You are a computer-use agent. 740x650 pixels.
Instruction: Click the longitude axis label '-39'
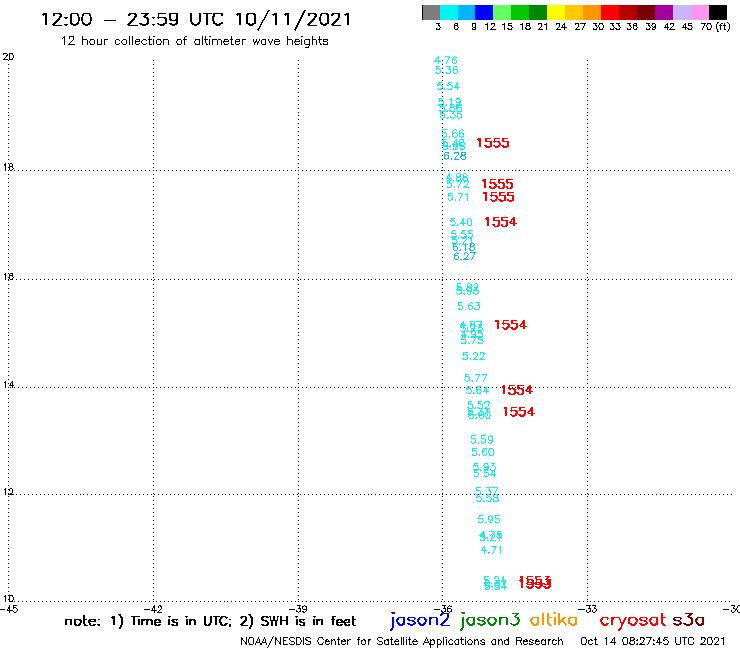298,609
